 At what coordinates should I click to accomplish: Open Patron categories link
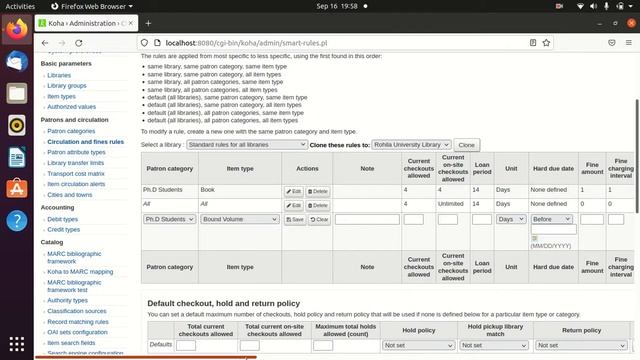(71, 131)
